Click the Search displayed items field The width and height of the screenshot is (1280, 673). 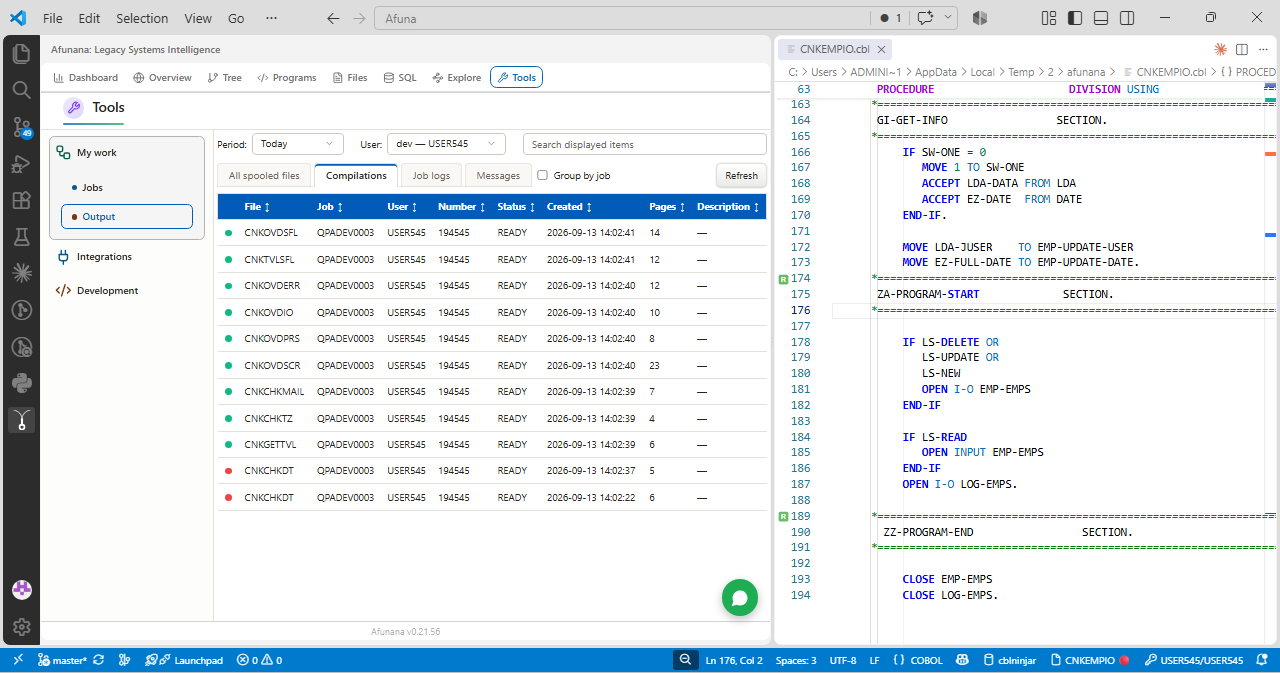coord(645,144)
